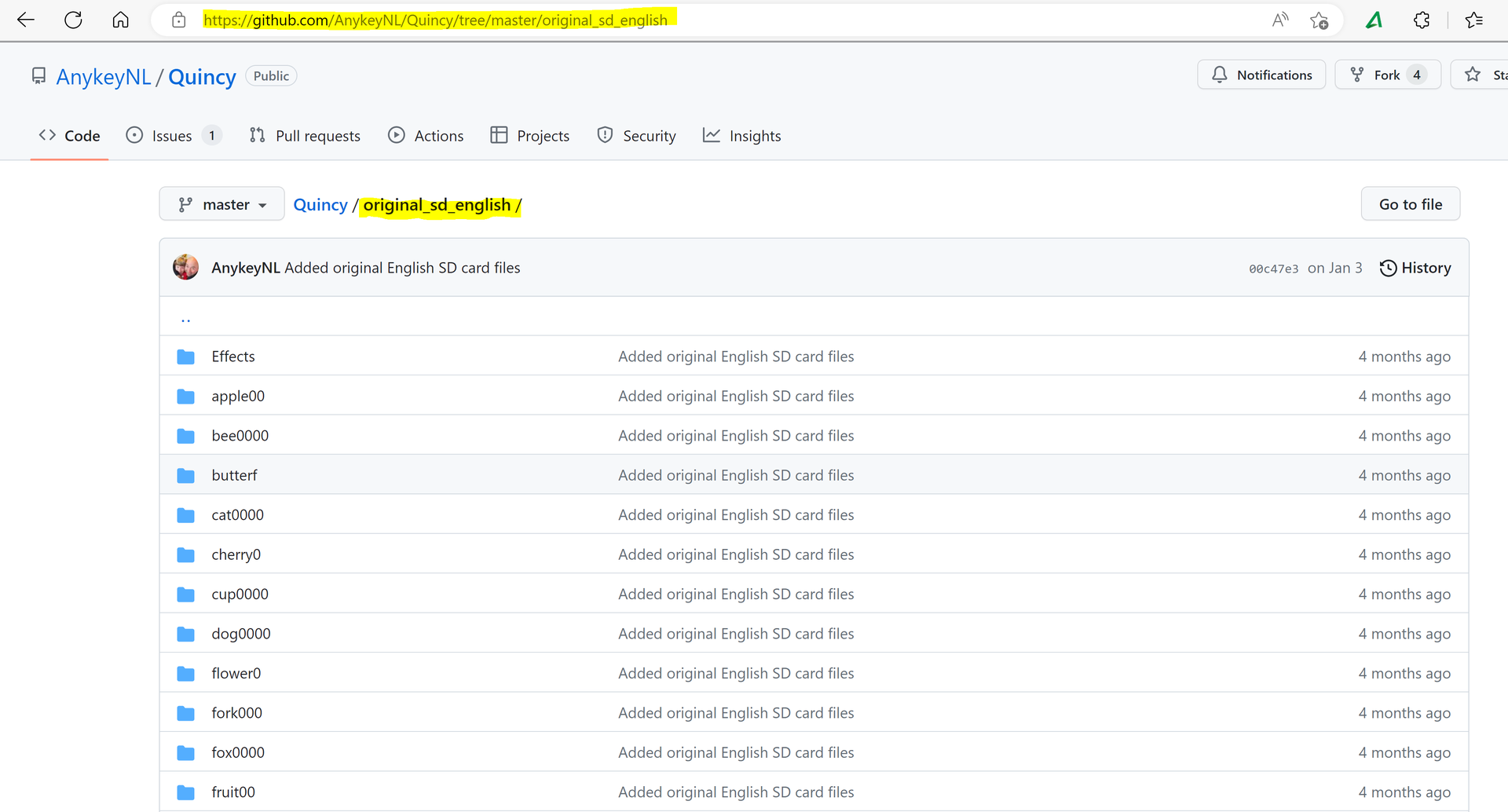Click AnykeyNL's avatar in the commit bar
This screenshot has width=1508, height=812.
[x=185, y=267]
